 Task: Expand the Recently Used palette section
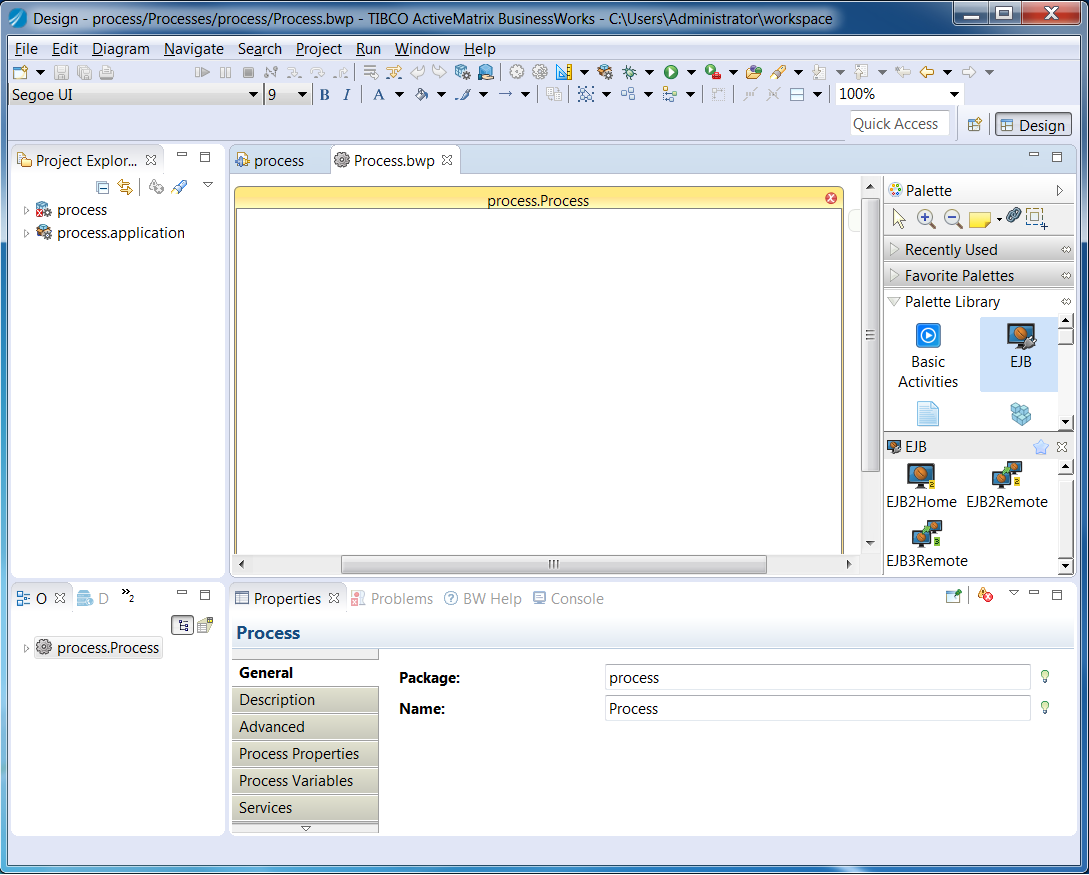[x=979, y=249]
